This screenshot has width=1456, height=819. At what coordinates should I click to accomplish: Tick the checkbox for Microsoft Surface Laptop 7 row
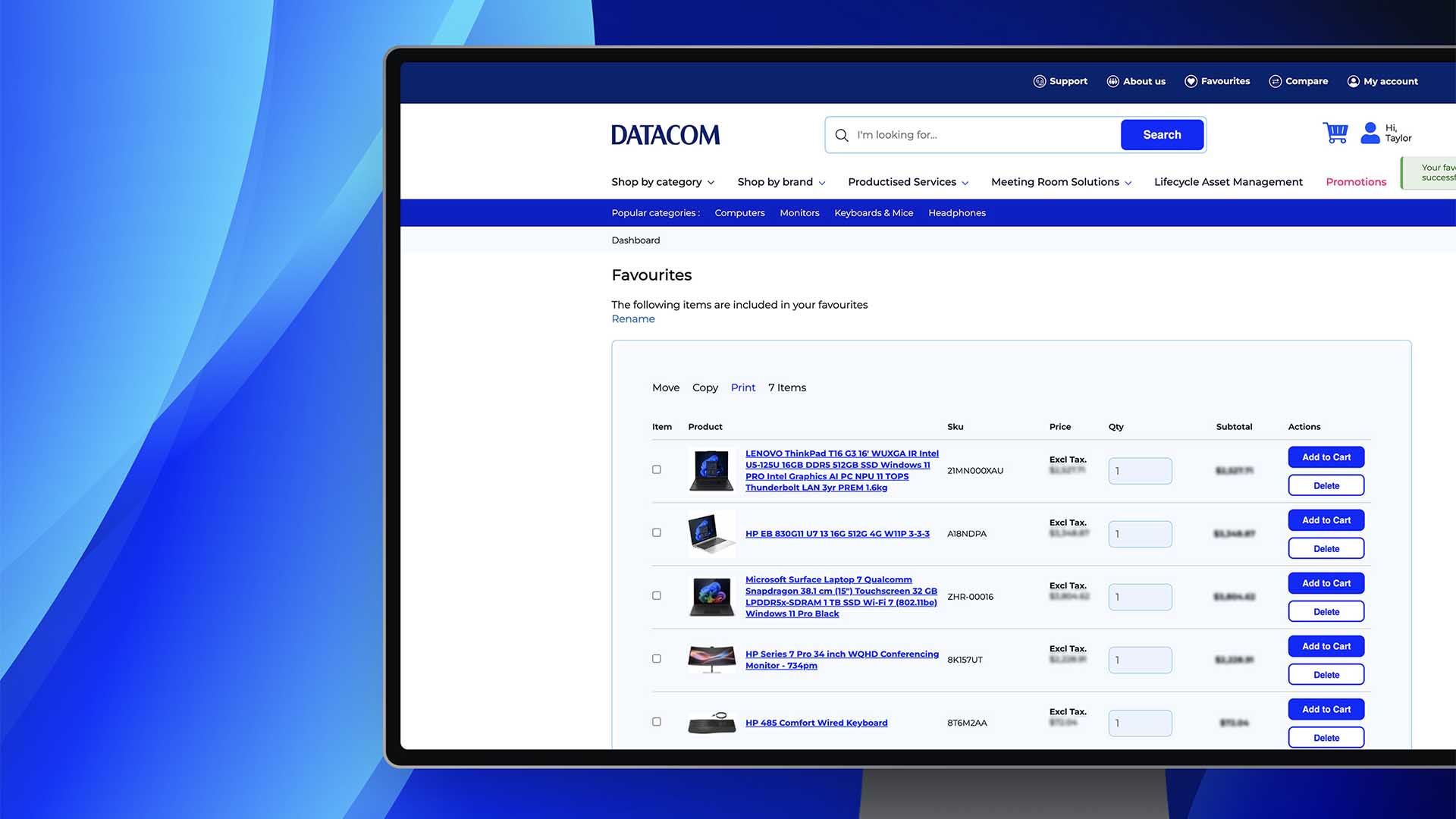pos(657,595)
